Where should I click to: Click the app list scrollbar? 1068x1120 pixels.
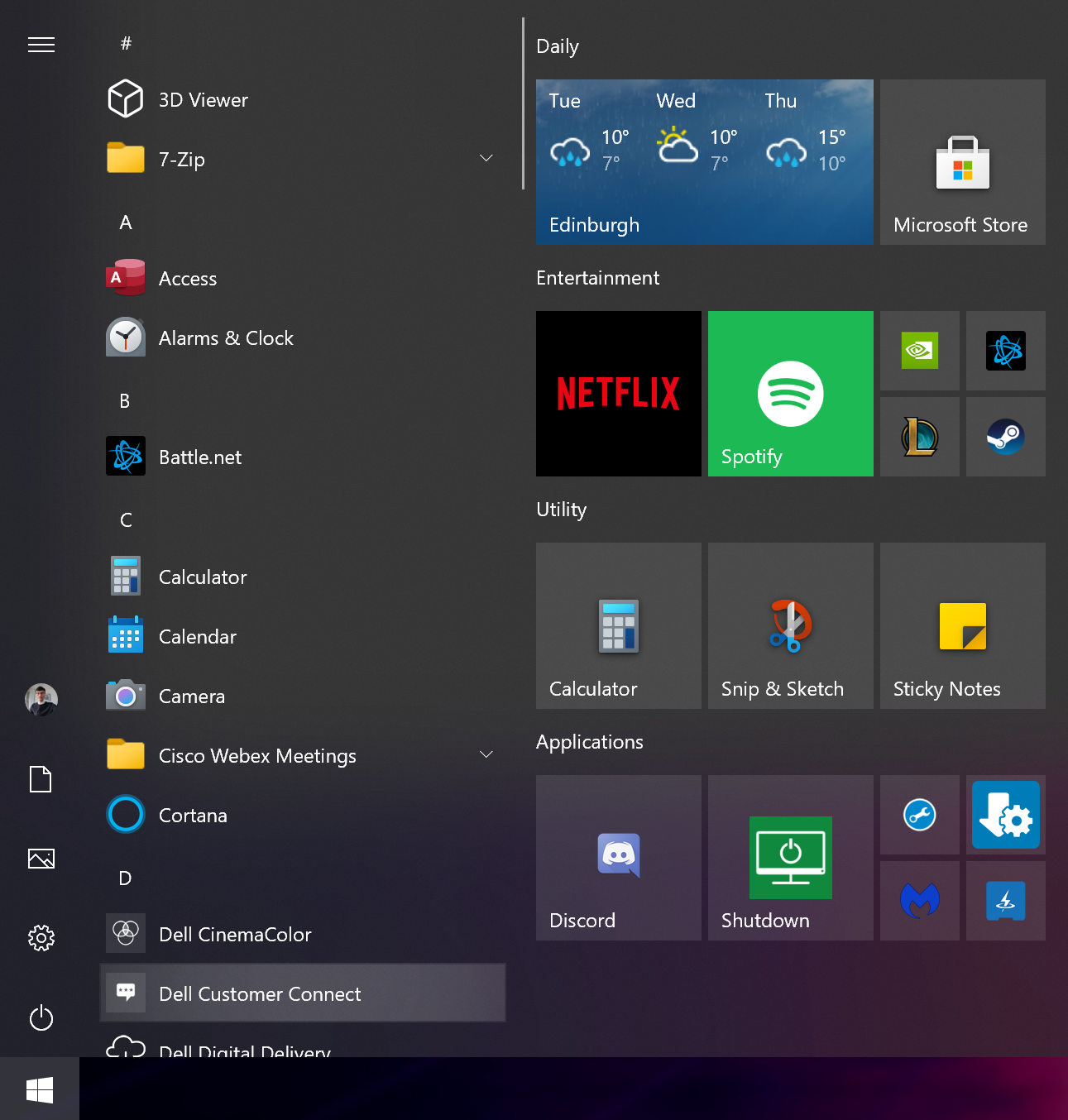tap(523, 103)
